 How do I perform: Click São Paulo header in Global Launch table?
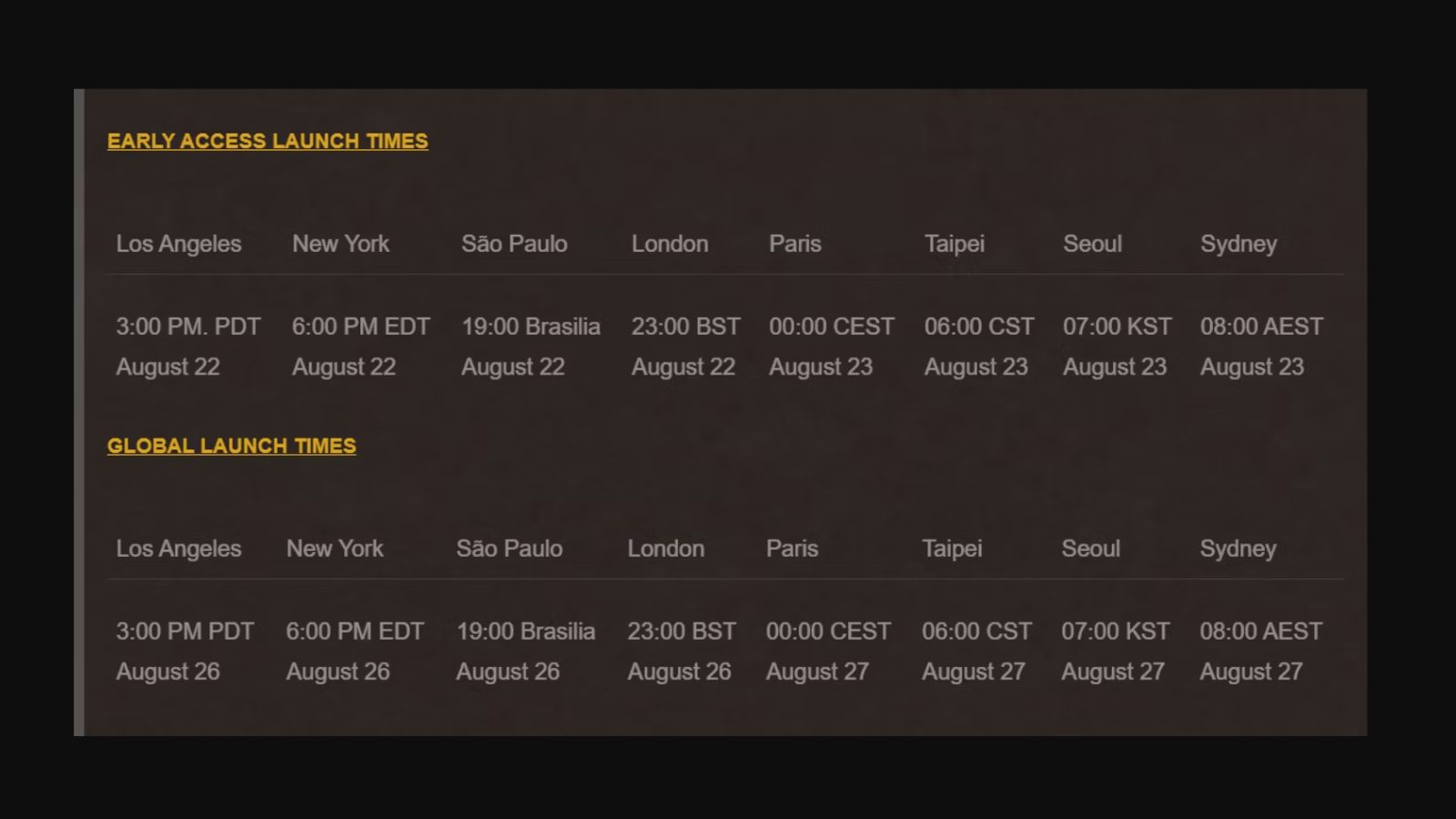[x=509, y=549]
